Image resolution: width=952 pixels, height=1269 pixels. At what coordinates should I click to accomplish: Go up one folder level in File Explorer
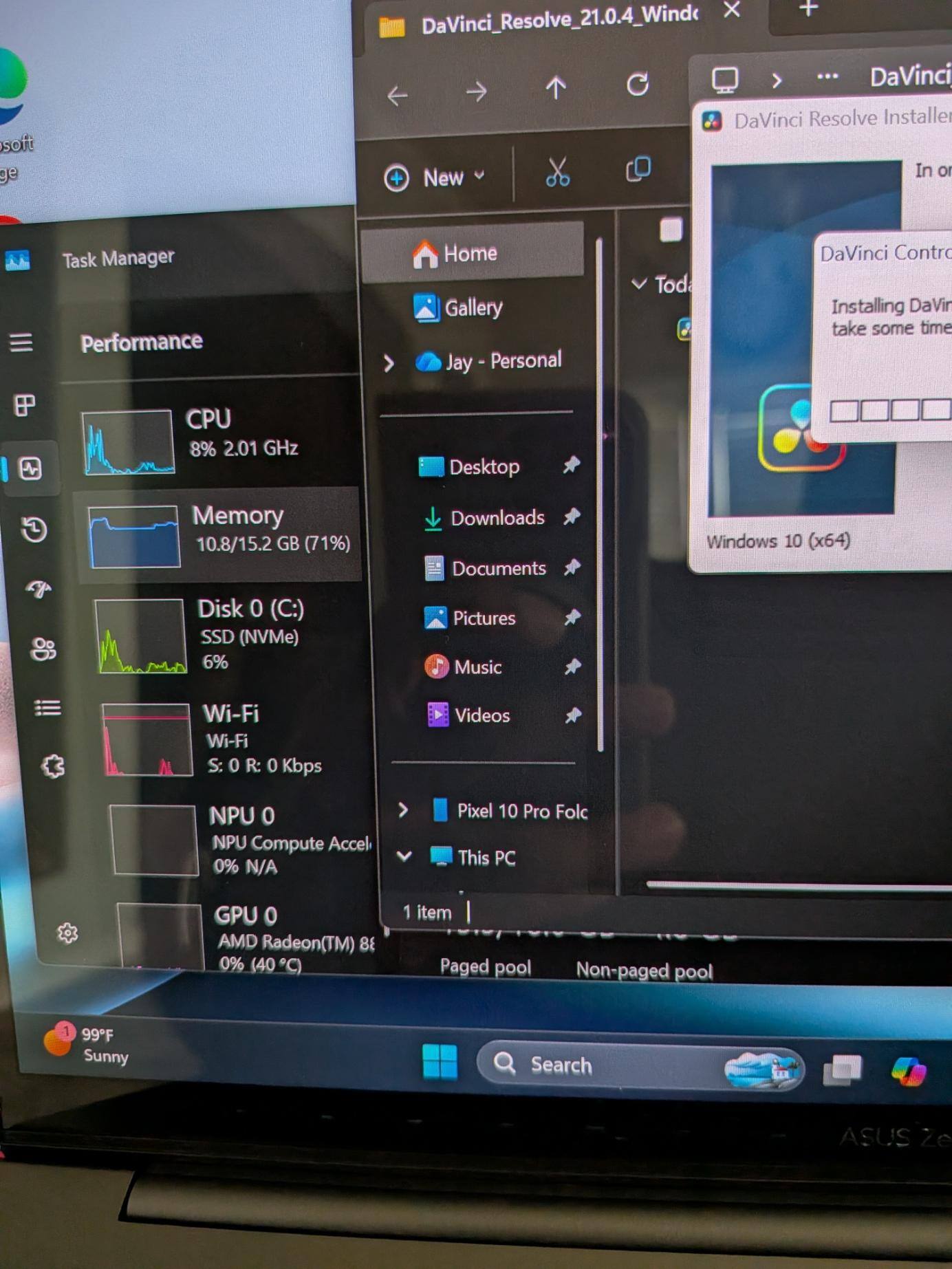click(556, 87)
